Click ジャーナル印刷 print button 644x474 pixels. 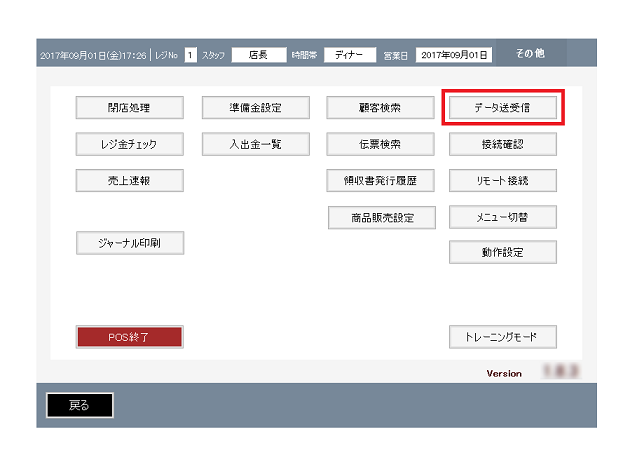[x=130, y=243]
